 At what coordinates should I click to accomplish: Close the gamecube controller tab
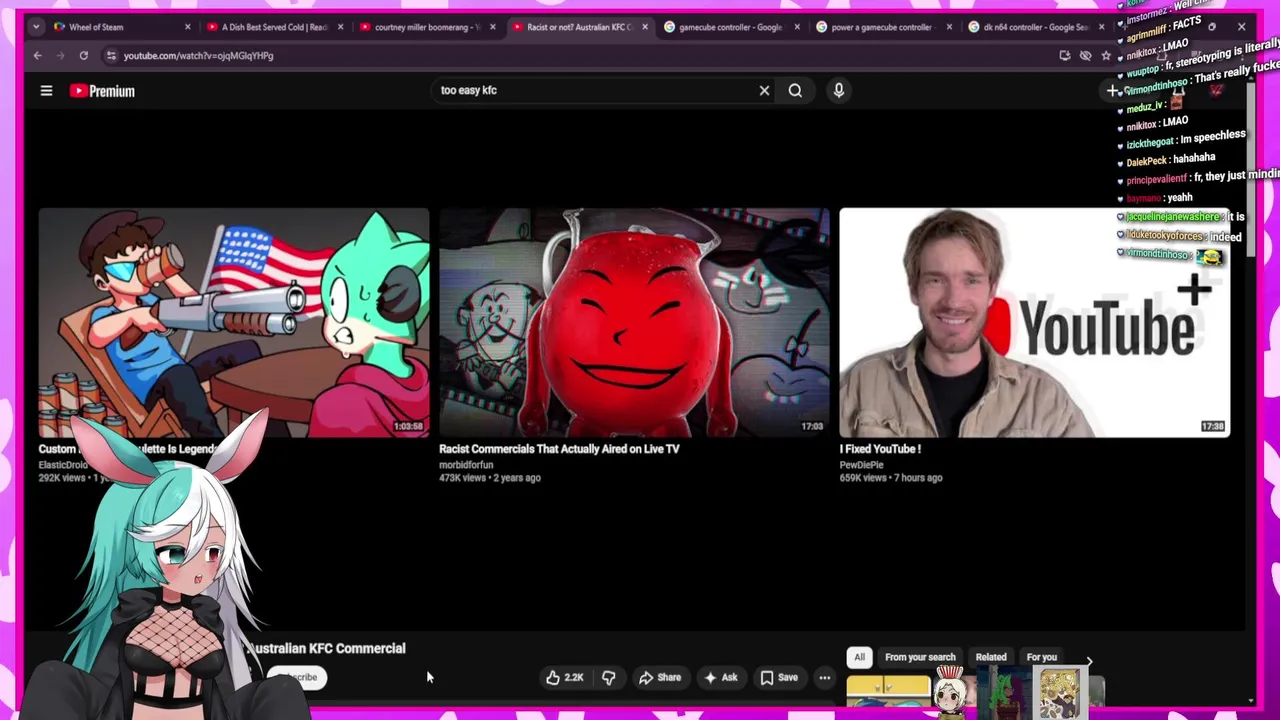click(x=797, y=27)
